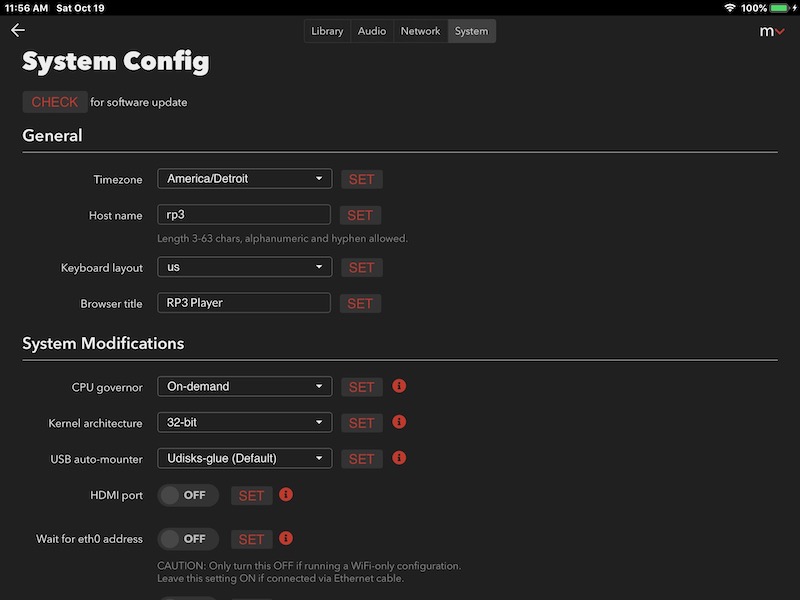Switch to the Audio tab
The image size is (800, 600).
[x=371, y=31]
